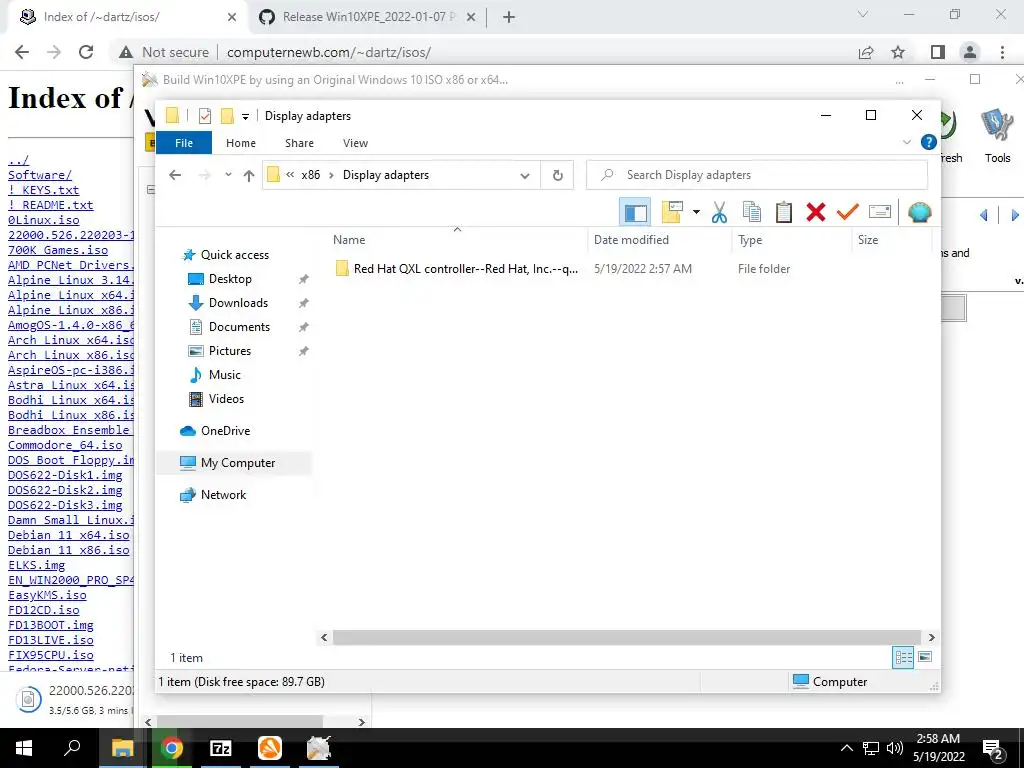Open a new Chrome tab
The height and width of the screenshot is (768, 1024).
509,17
